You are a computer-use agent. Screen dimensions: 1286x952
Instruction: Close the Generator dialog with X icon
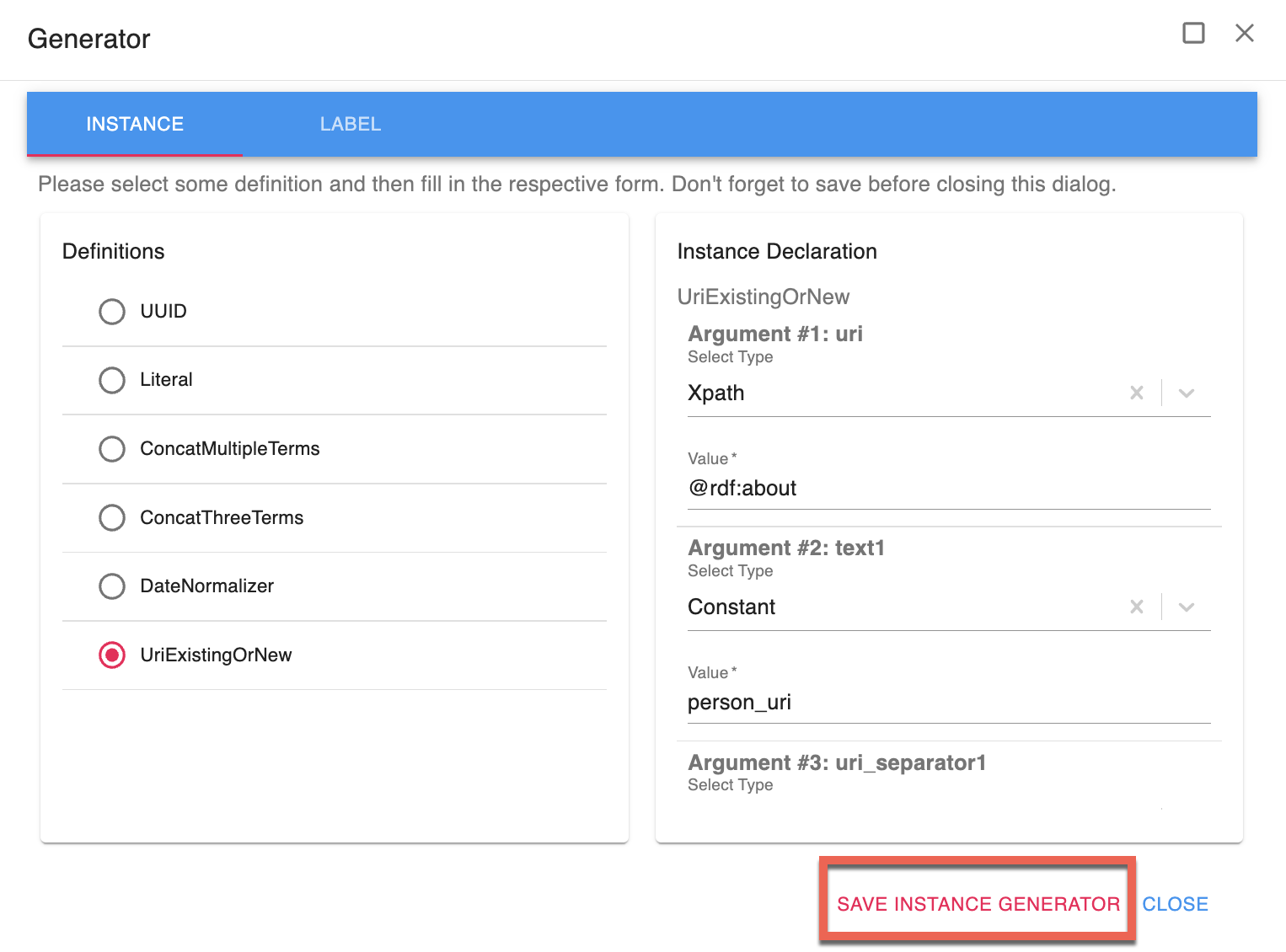tap(1244, 34)
